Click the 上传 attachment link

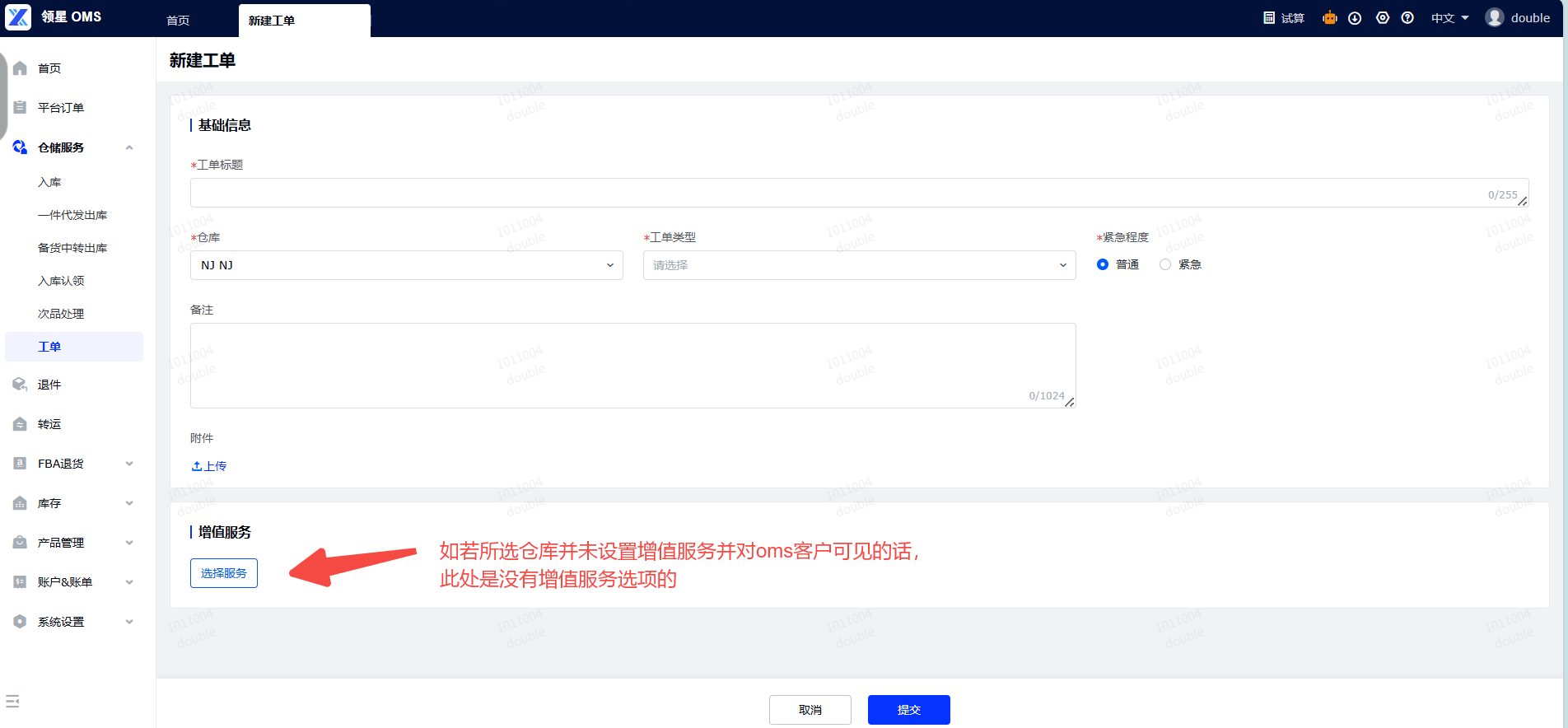pyautogui.click(x=209, y=466)
